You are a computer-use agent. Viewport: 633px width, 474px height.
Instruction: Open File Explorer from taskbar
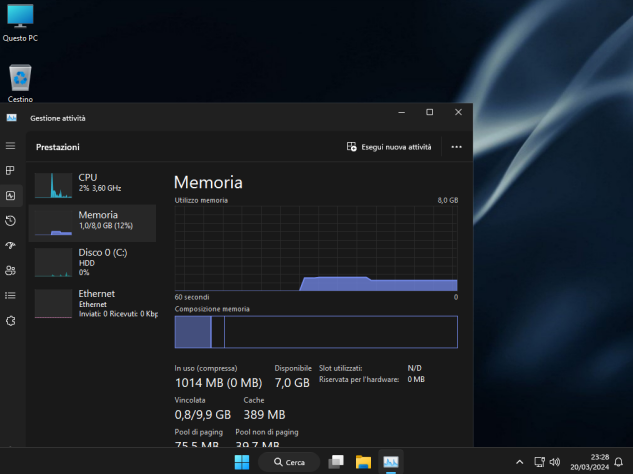point(363,462)
